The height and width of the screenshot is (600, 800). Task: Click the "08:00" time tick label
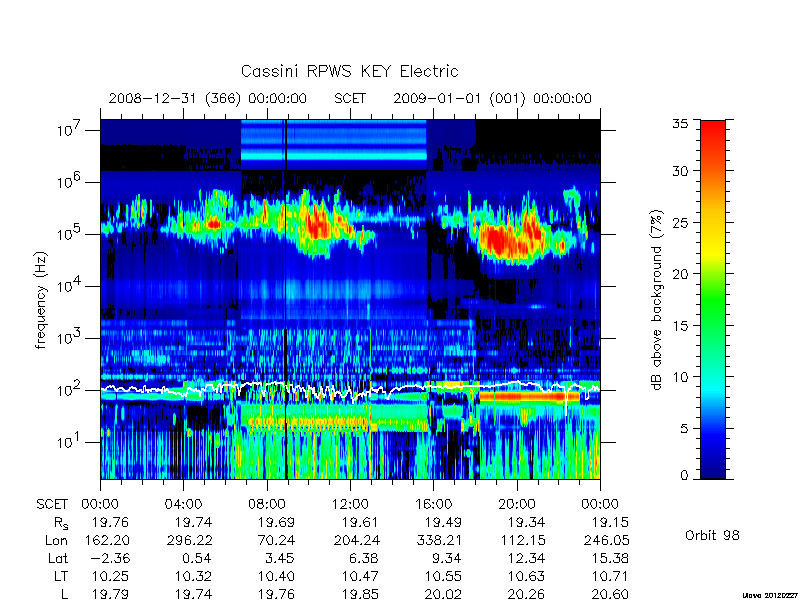pos(267,505)
